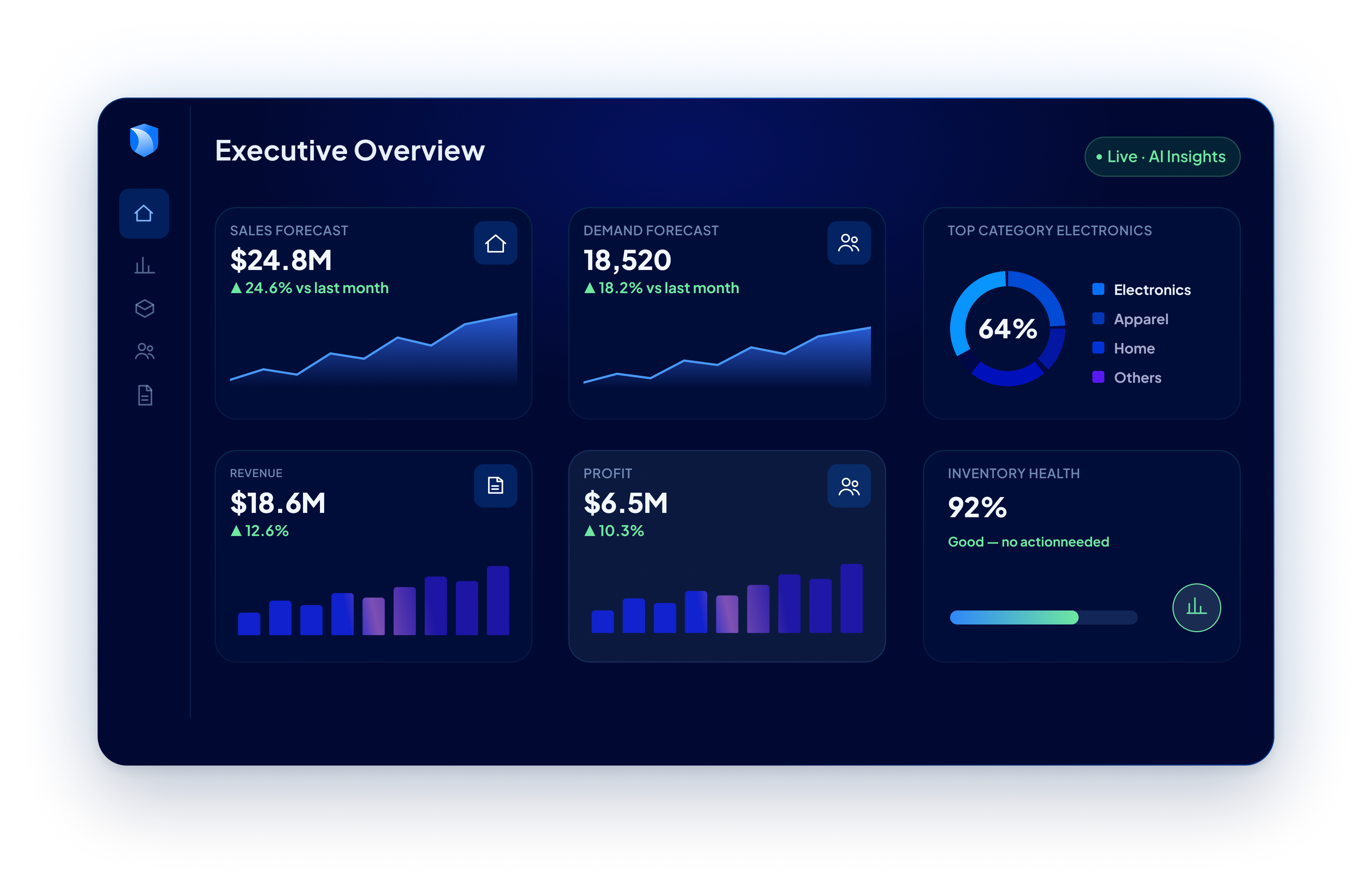Click the $18.6M revenue value
The height and width of the screenshot is (887, 1372).
278,504
